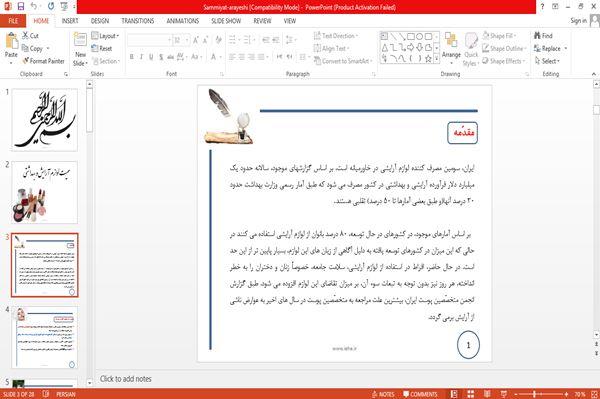Switch to REVIEW tab
The width and height of the screenshot is (600, 399).
262,21
